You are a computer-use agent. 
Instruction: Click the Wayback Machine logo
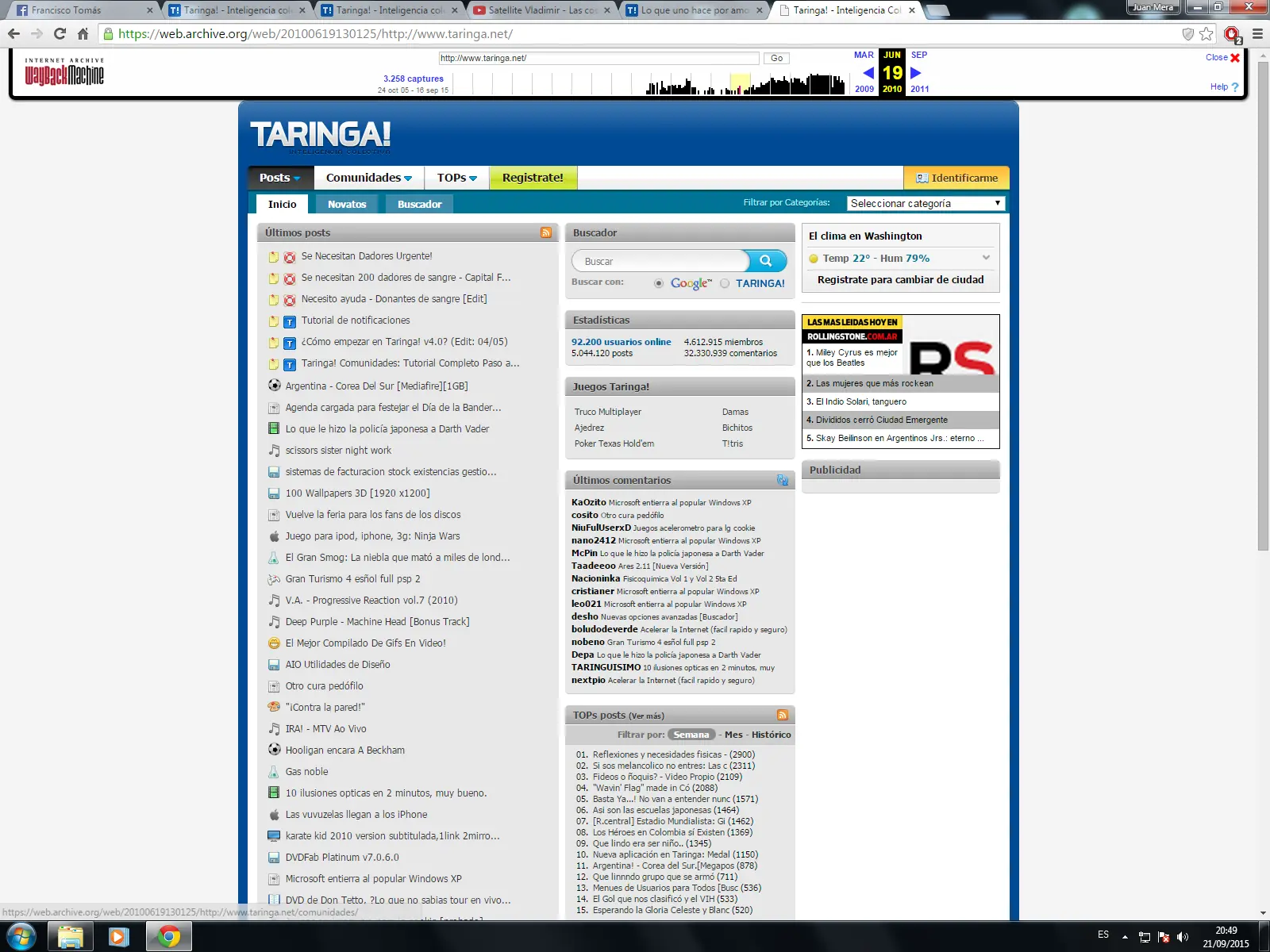point(64,71)
